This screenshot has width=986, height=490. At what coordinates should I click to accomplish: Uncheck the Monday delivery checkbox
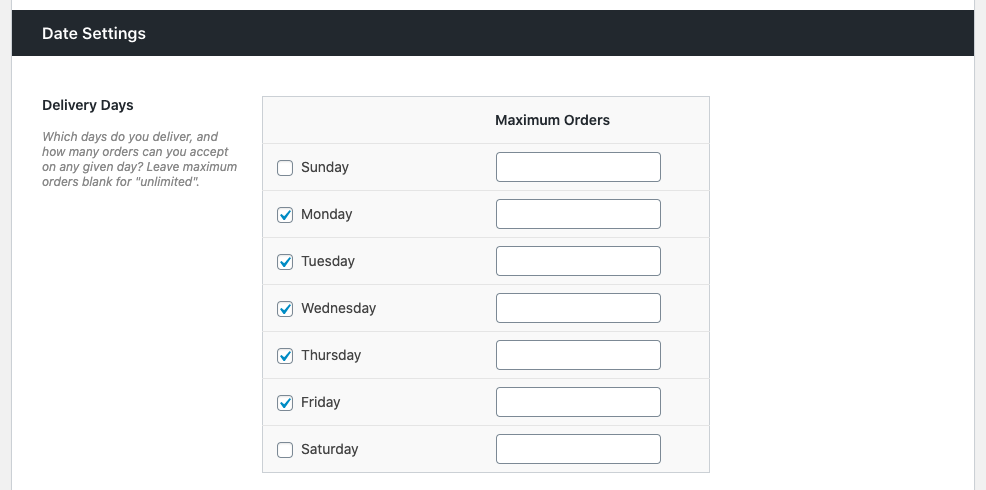(285, 215)
